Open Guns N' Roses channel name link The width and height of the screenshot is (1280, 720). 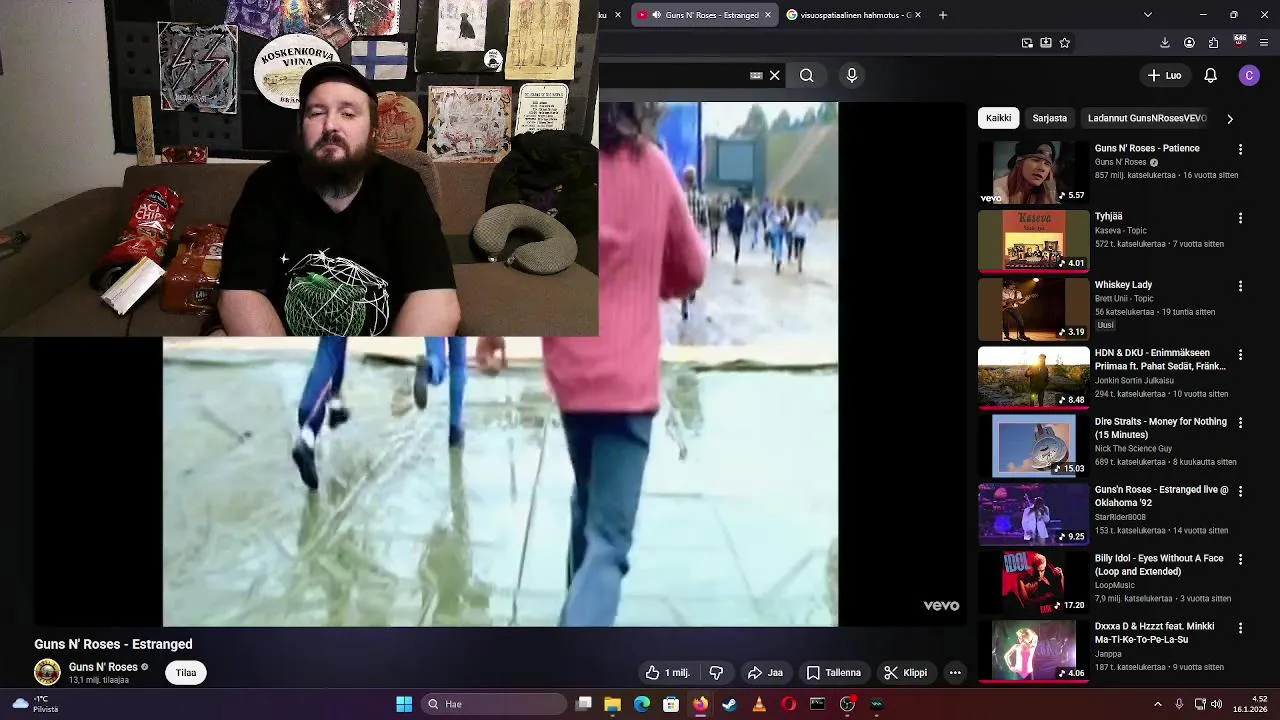pos(103,667)
